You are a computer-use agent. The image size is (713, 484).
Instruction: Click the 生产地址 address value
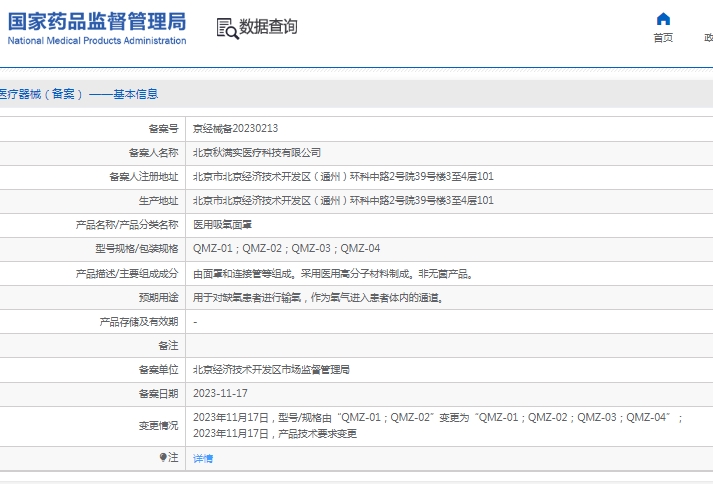343,201
